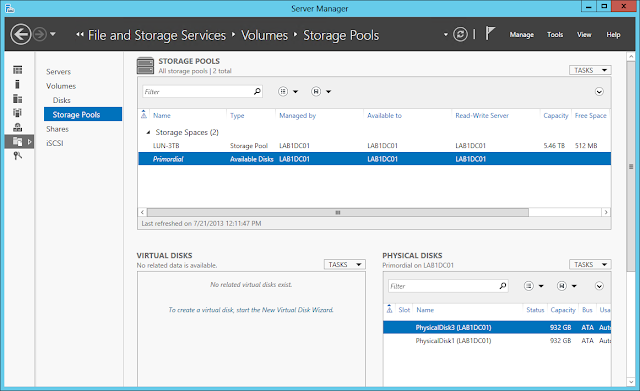Viewport: 640px width, 391px height.
Task: Expand the storage pools filter options chevron
Action: [599, 91]
